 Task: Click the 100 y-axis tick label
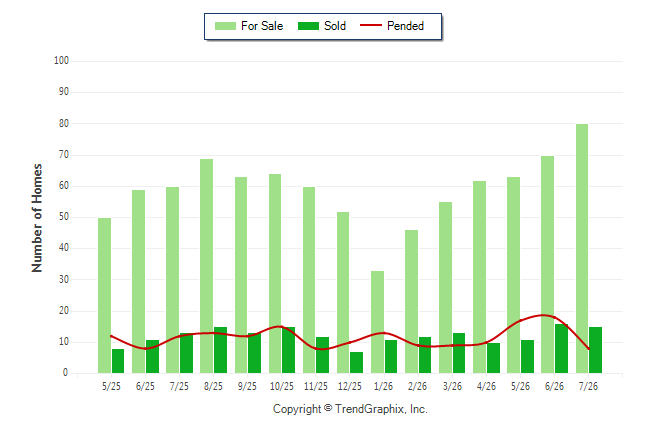[x=61, y=61]
